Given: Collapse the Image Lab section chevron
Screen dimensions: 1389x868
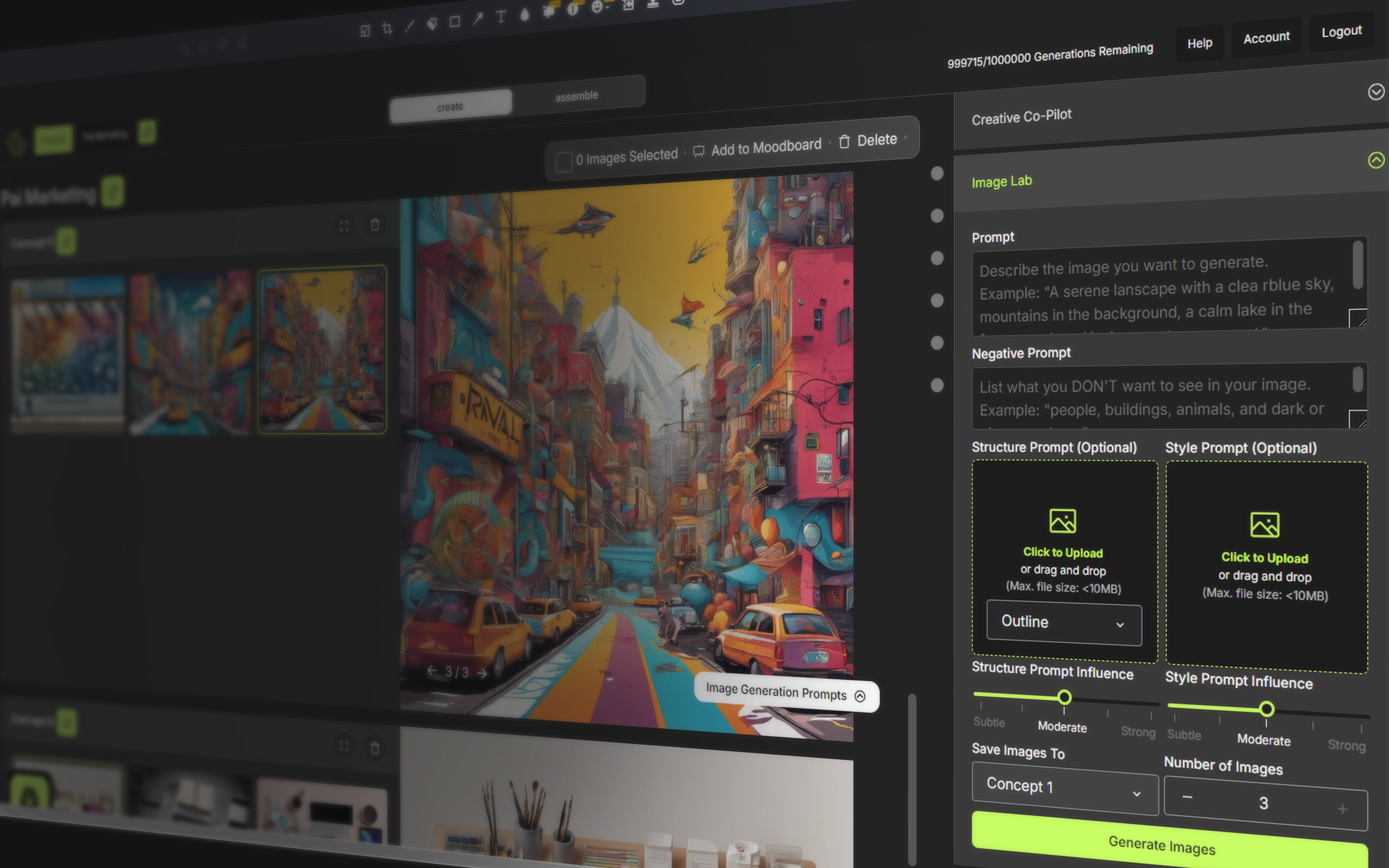Looking at the screenshot, I should [1376, 160].
